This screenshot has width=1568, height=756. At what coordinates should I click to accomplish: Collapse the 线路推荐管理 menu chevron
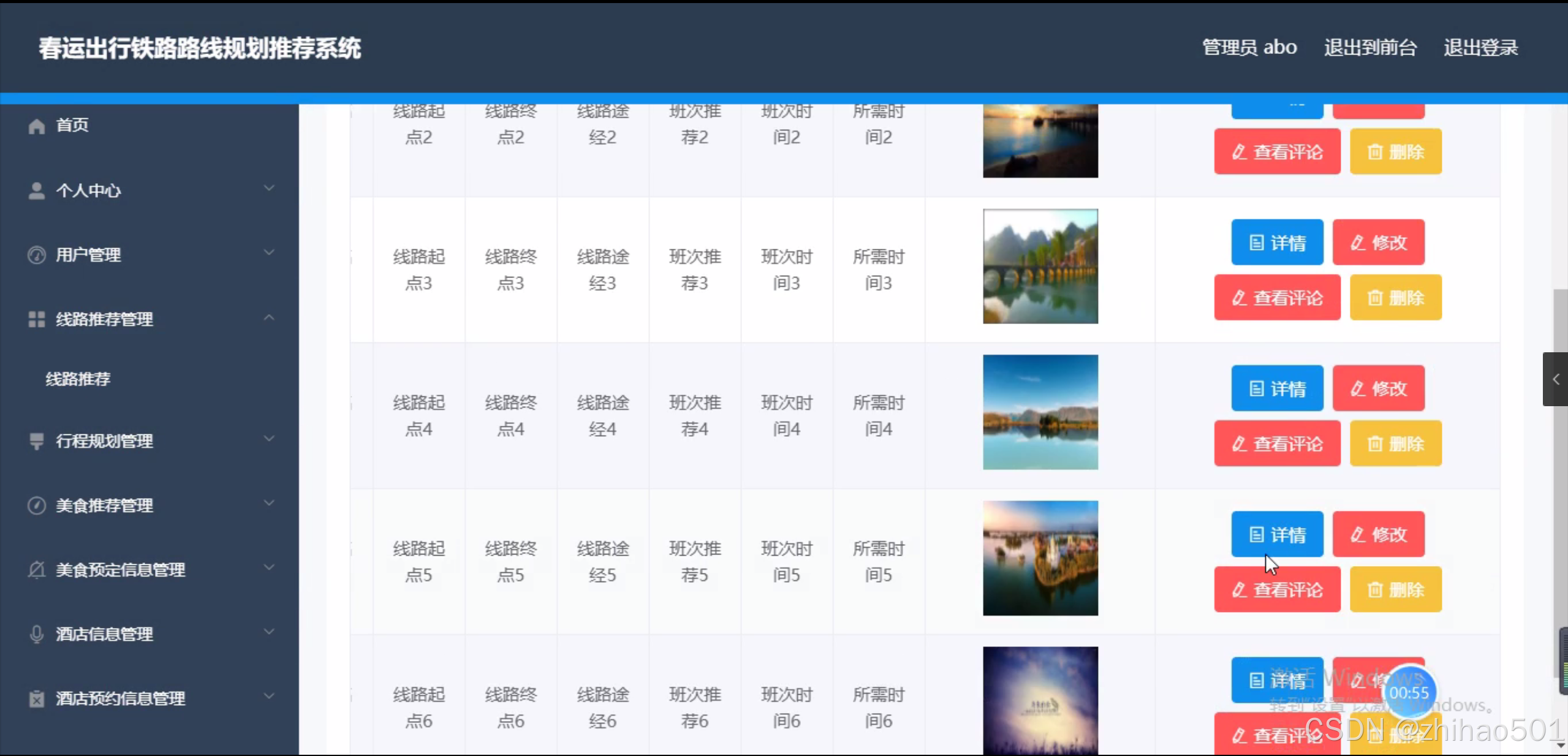click(269, 317)
